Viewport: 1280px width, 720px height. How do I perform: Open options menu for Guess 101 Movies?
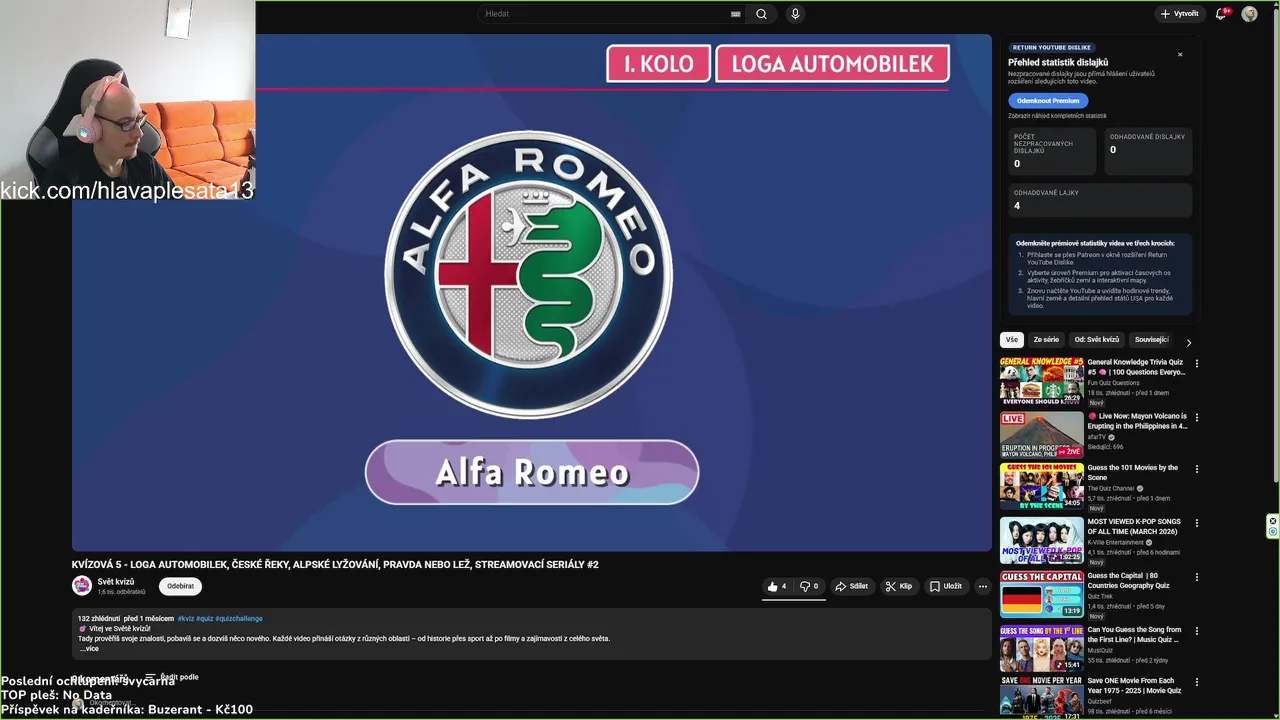point(1197,469)
